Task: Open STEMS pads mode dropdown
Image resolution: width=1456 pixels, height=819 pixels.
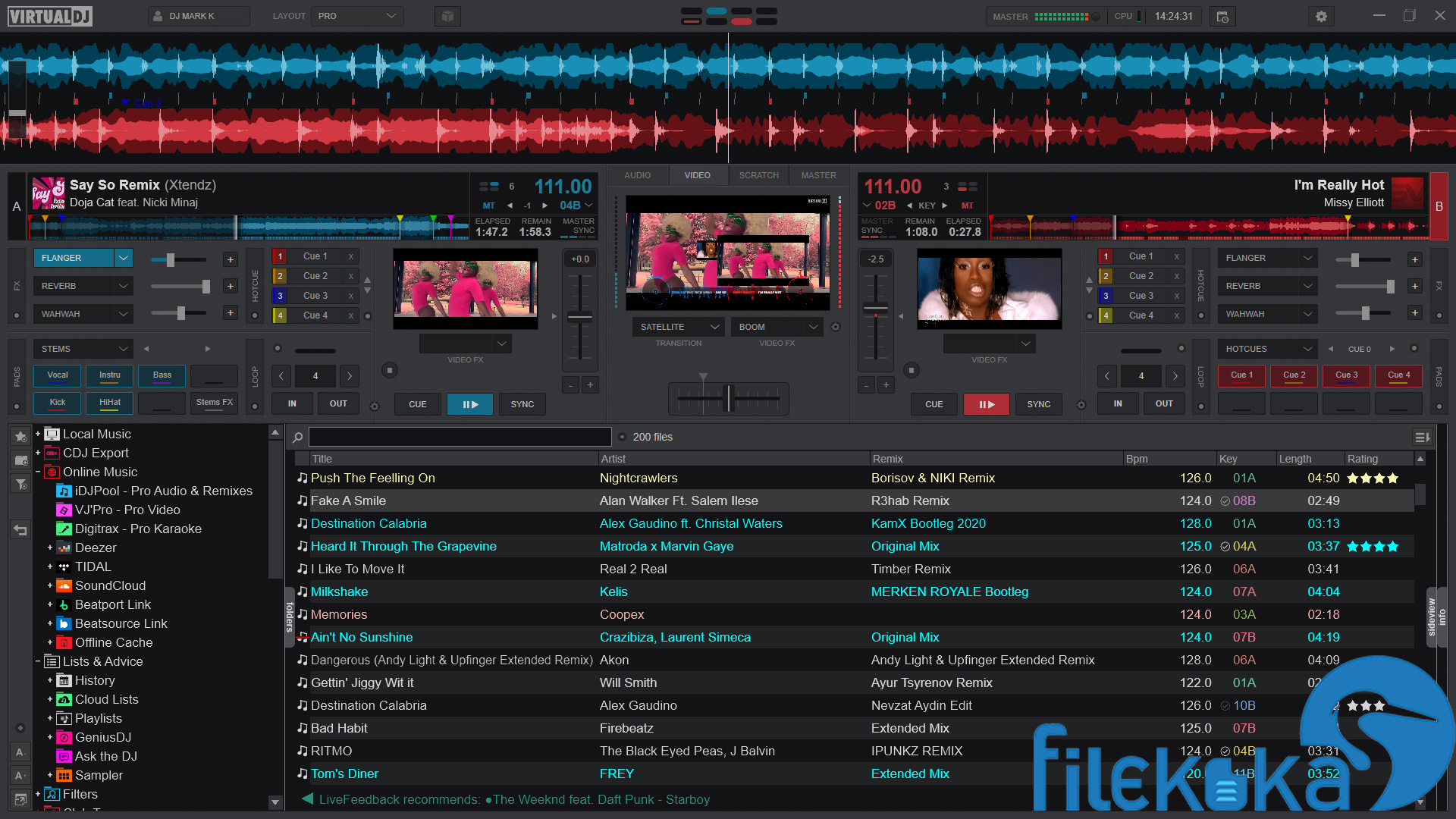Action: pyautogui.click(x=83, y=349)
